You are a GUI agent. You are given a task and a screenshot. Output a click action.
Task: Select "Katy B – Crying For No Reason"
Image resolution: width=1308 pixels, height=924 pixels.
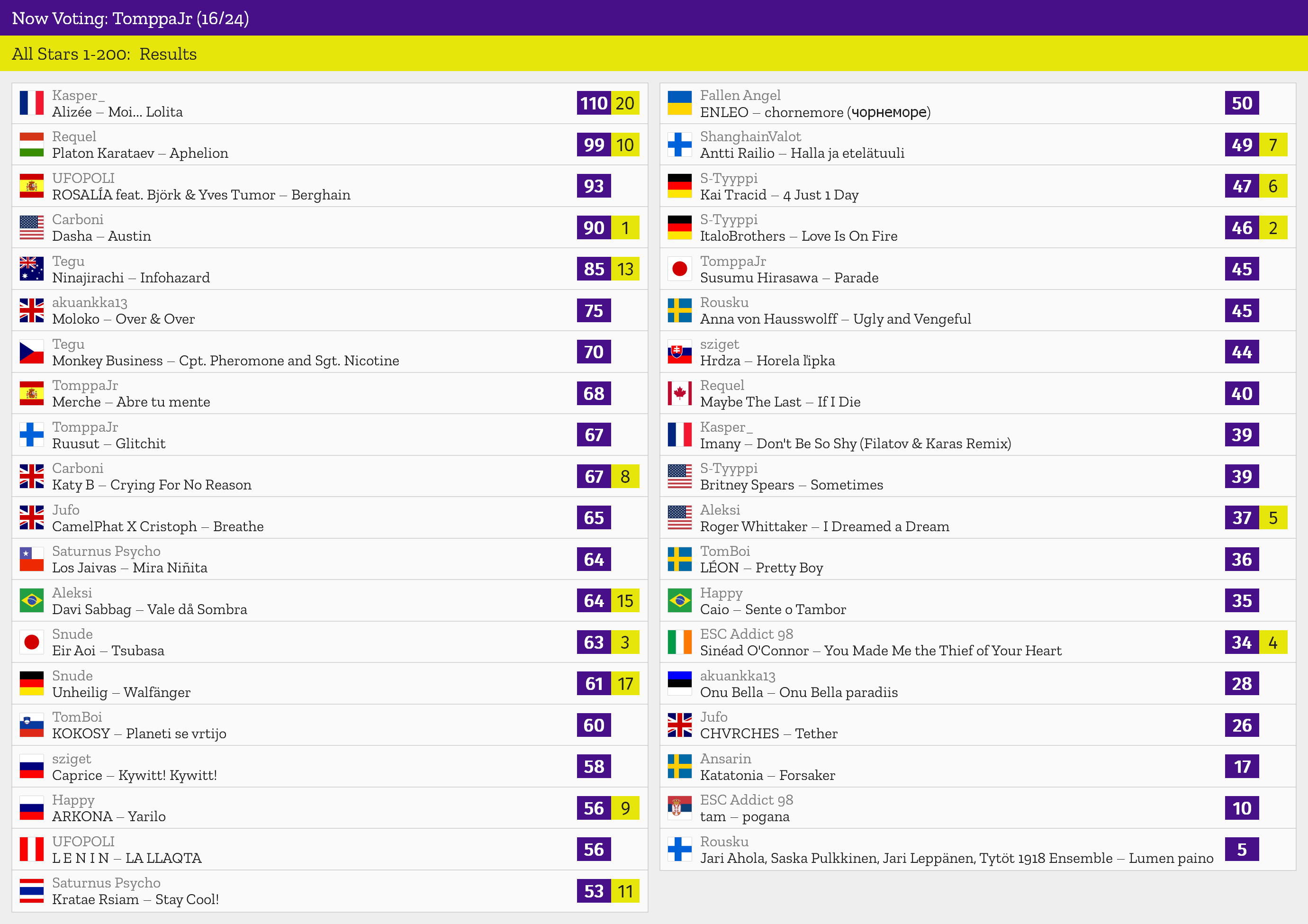pyautogui.click(x=152, y=485)
